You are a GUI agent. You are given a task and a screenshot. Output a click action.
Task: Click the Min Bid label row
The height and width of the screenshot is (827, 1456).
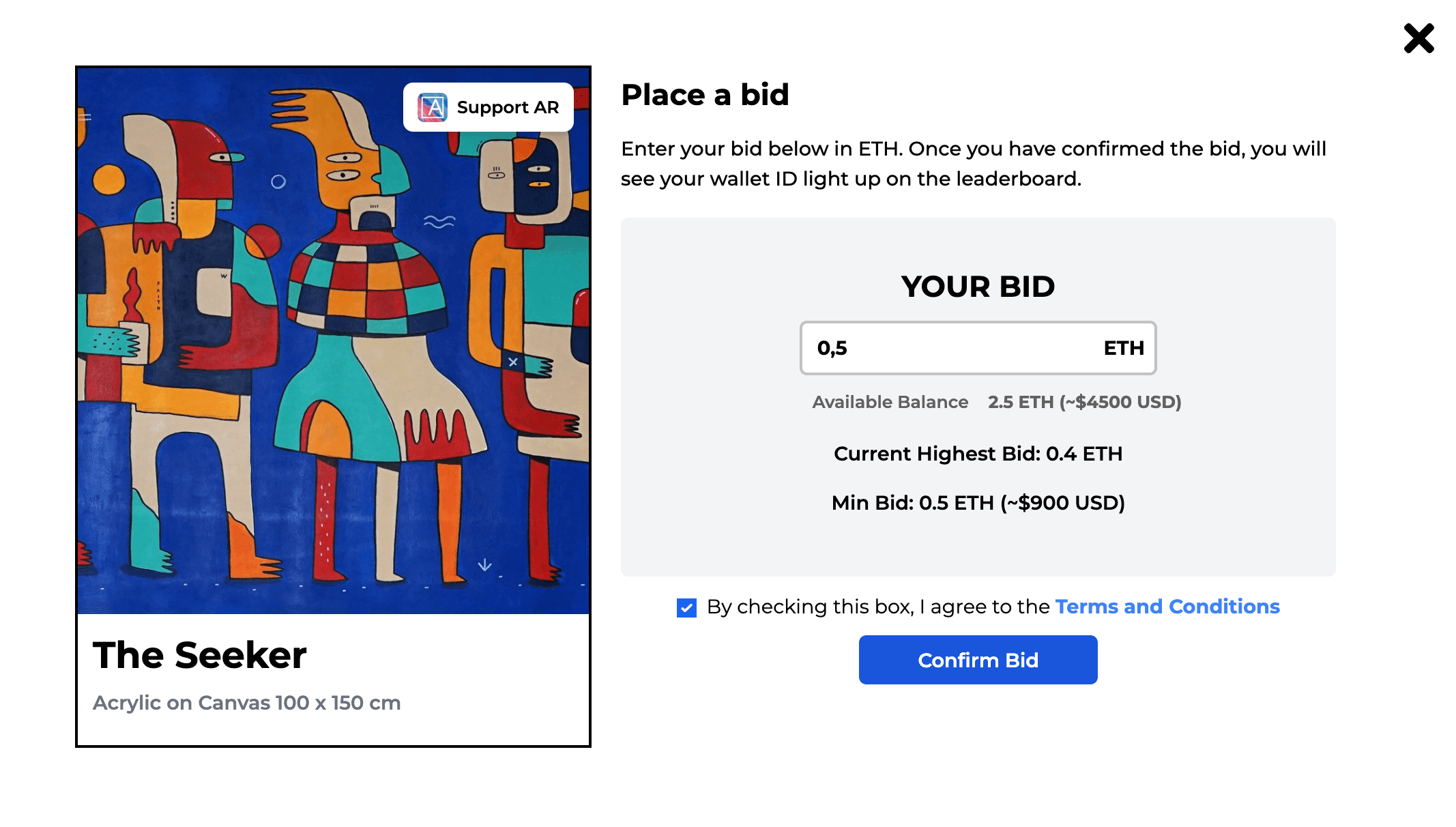(978, 503)
